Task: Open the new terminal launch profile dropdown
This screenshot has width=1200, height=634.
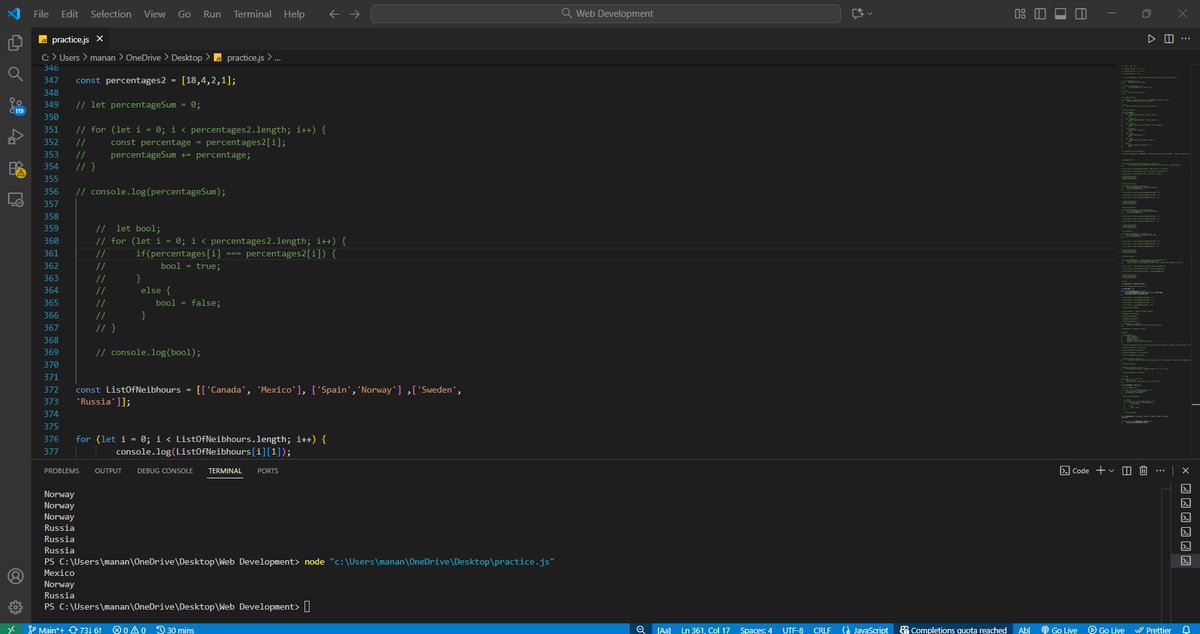Action: pyautogui.click(x=1111, y=470)
